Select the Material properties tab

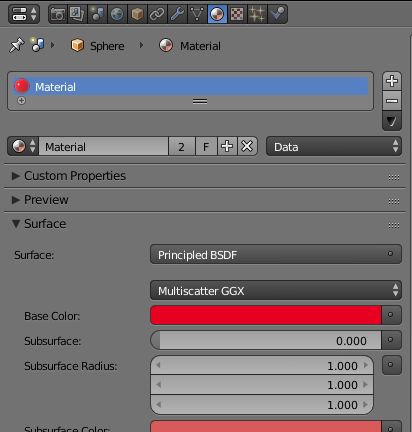point(217,14)
